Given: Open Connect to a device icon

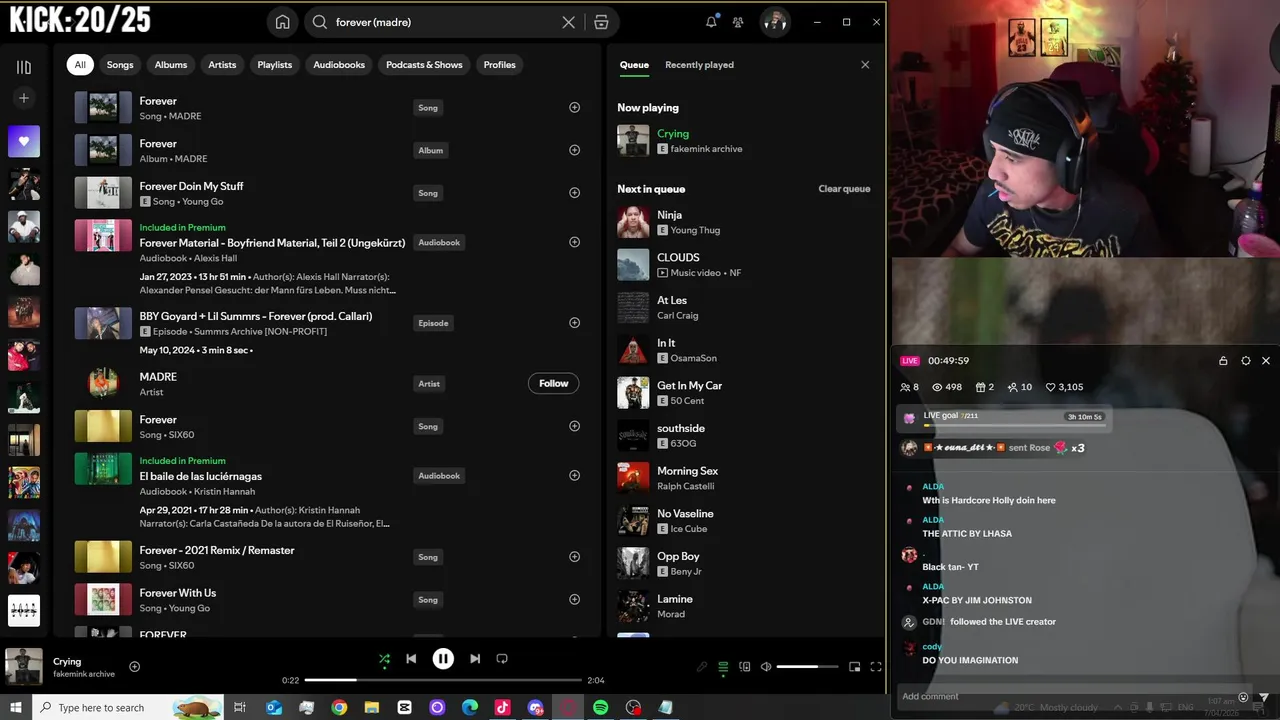Looking at the screenshot, I should point(745,667).
